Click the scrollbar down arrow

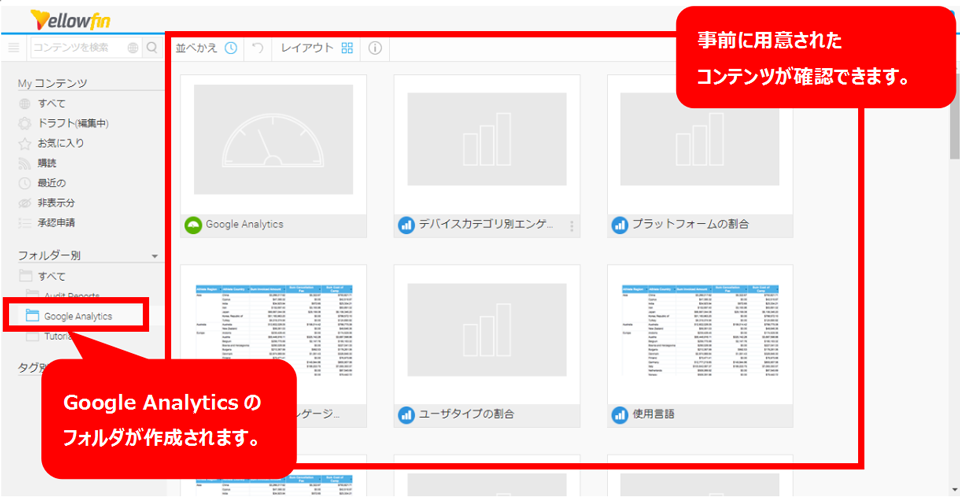[954, 490]
